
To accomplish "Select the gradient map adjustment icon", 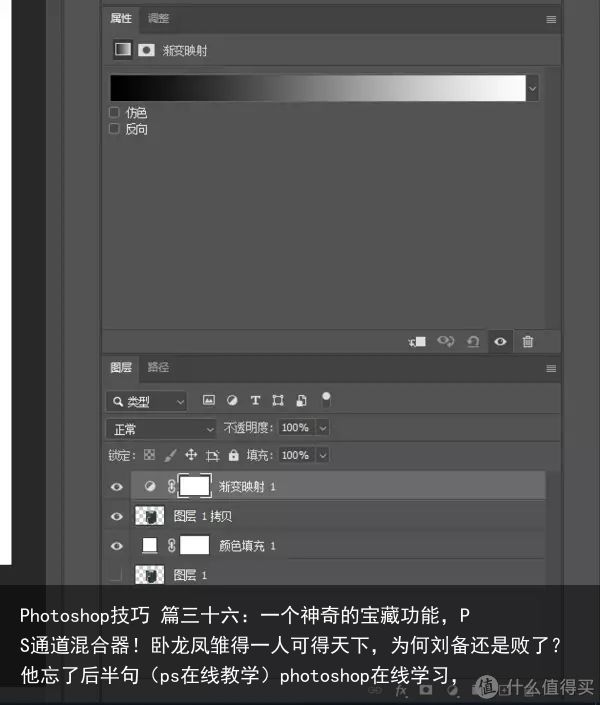I will [123, 49].
